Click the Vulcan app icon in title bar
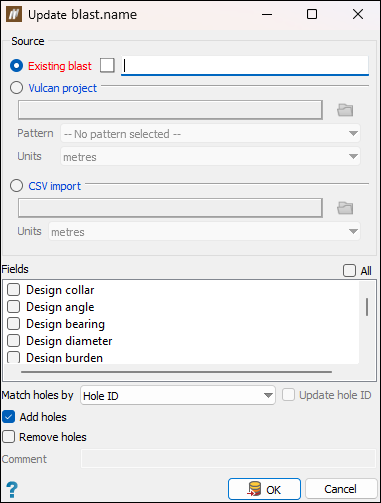The width and height of the screenshot is (381, 503). tap(14, 14)
